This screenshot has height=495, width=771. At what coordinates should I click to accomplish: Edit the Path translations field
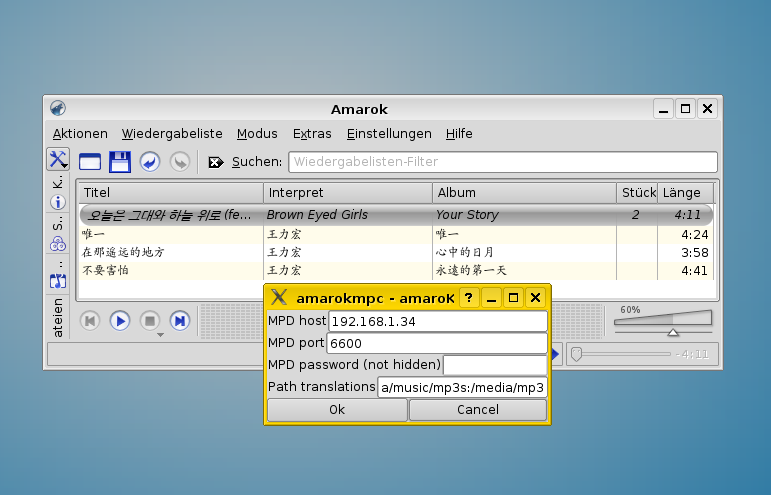click(x=462, y=387)
